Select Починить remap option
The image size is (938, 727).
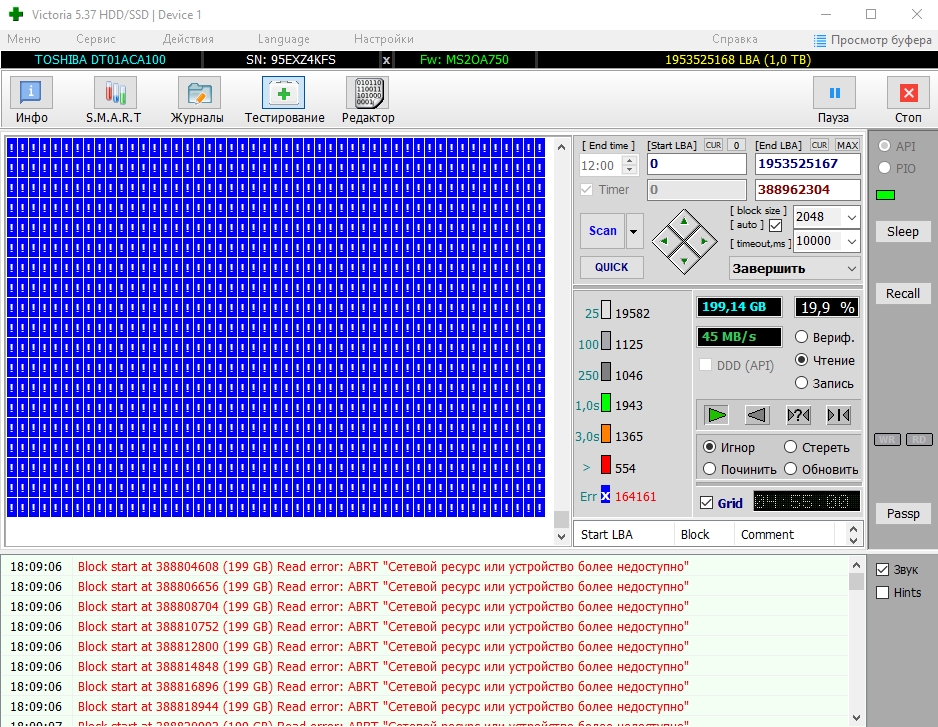coord(709,469)
